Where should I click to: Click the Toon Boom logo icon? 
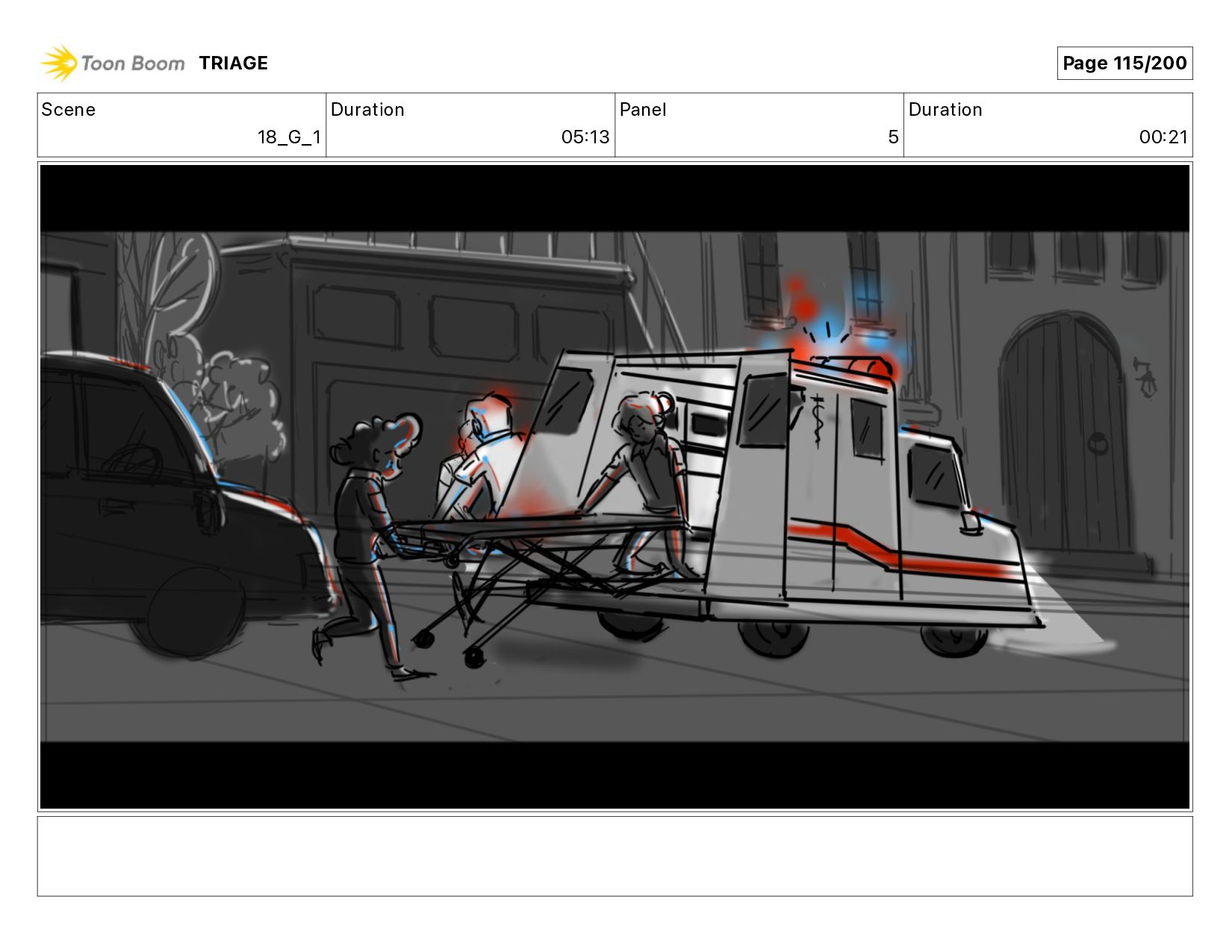(x=59, y=63)
